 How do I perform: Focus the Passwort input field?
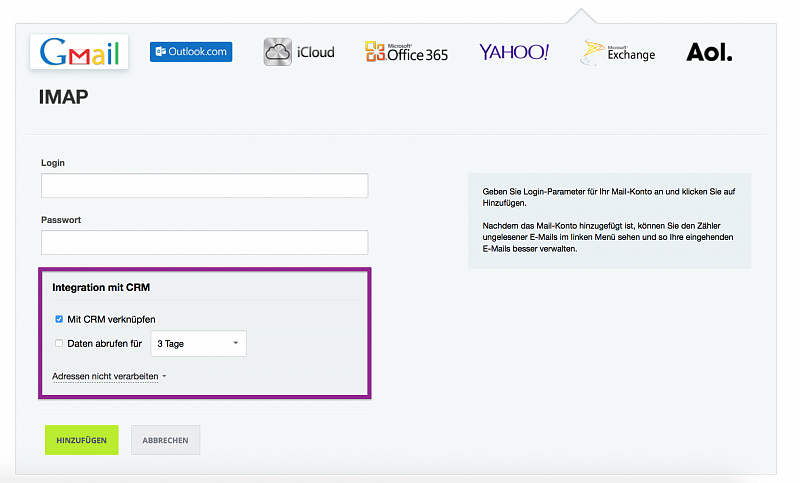(x=205, y=242)
